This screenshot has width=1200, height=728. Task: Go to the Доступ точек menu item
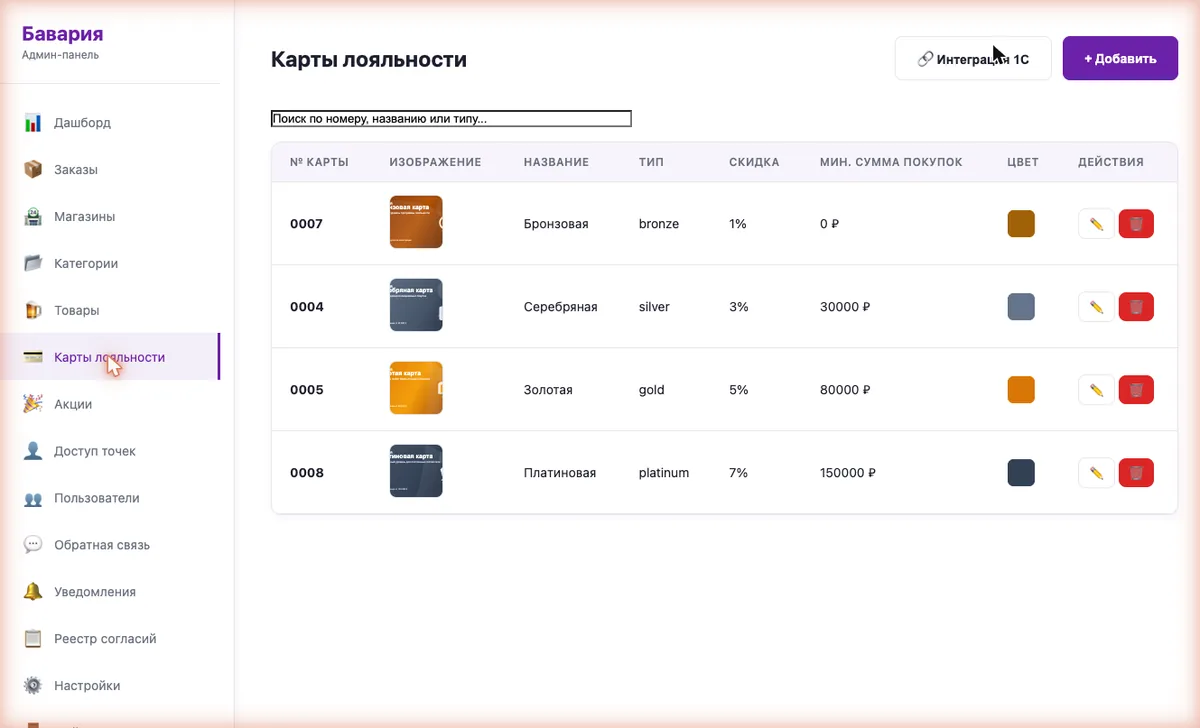pos(110,451)
